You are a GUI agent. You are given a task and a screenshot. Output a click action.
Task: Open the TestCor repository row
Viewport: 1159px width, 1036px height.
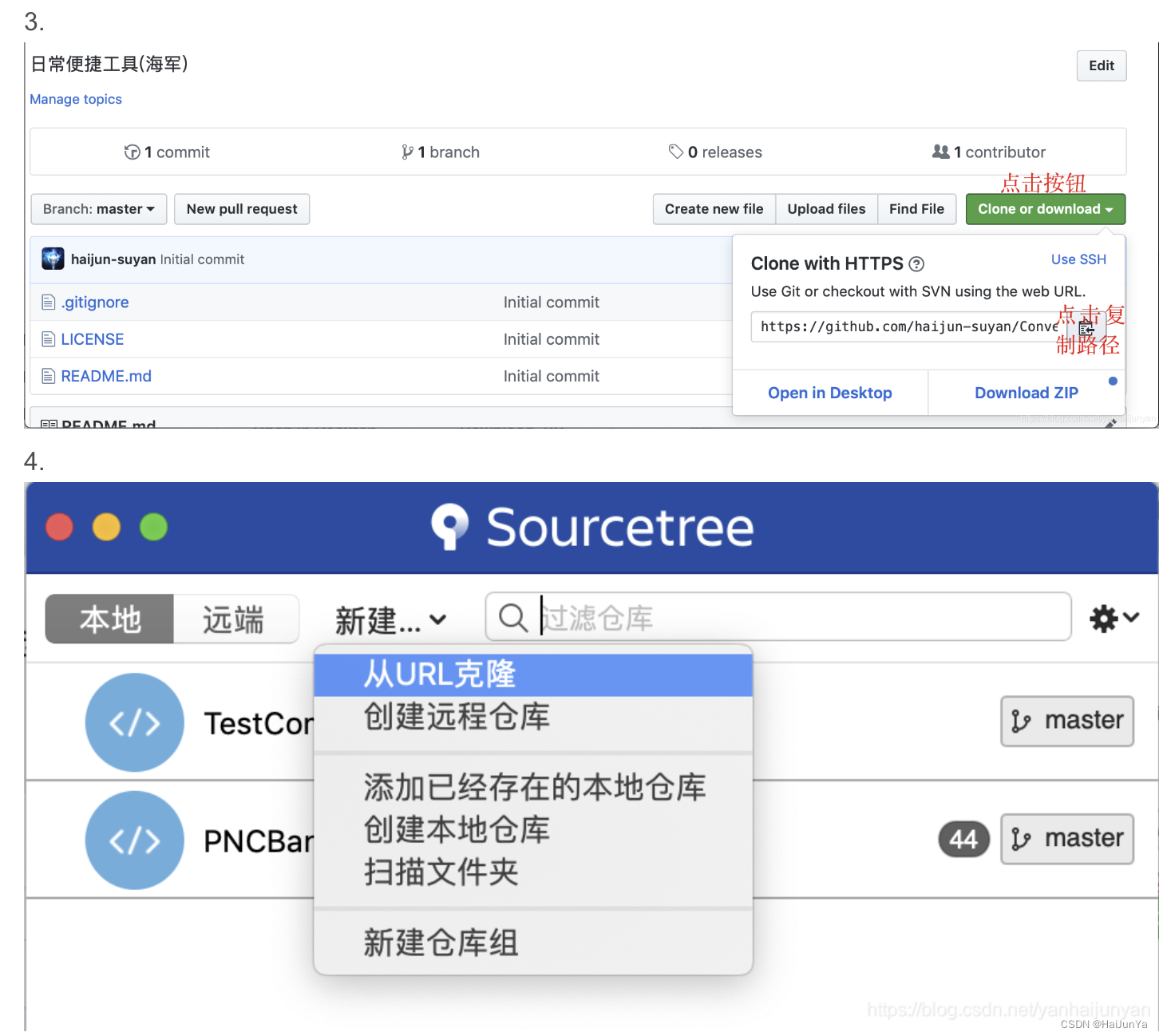tap(592, 722)
